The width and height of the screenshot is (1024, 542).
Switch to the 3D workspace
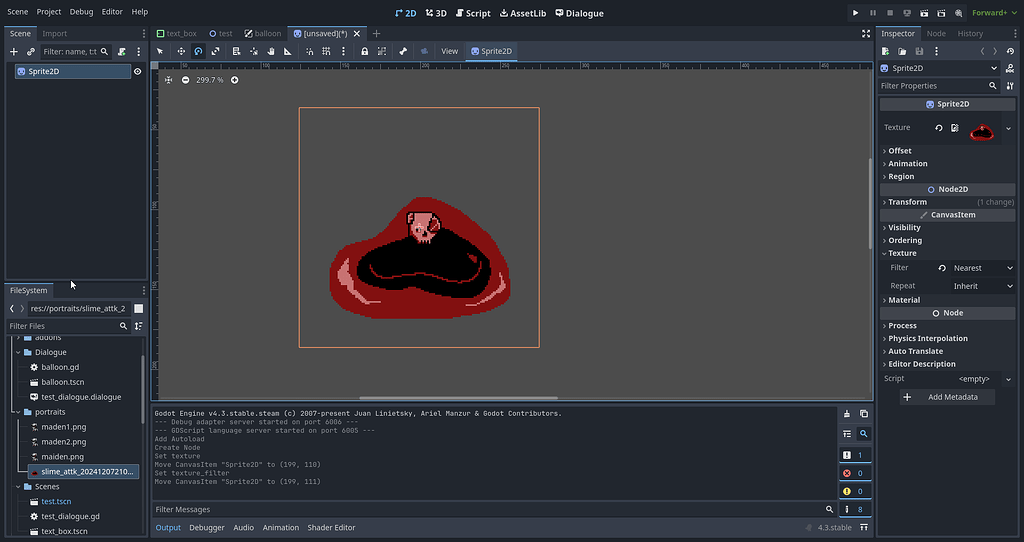[x=436, y=13]
